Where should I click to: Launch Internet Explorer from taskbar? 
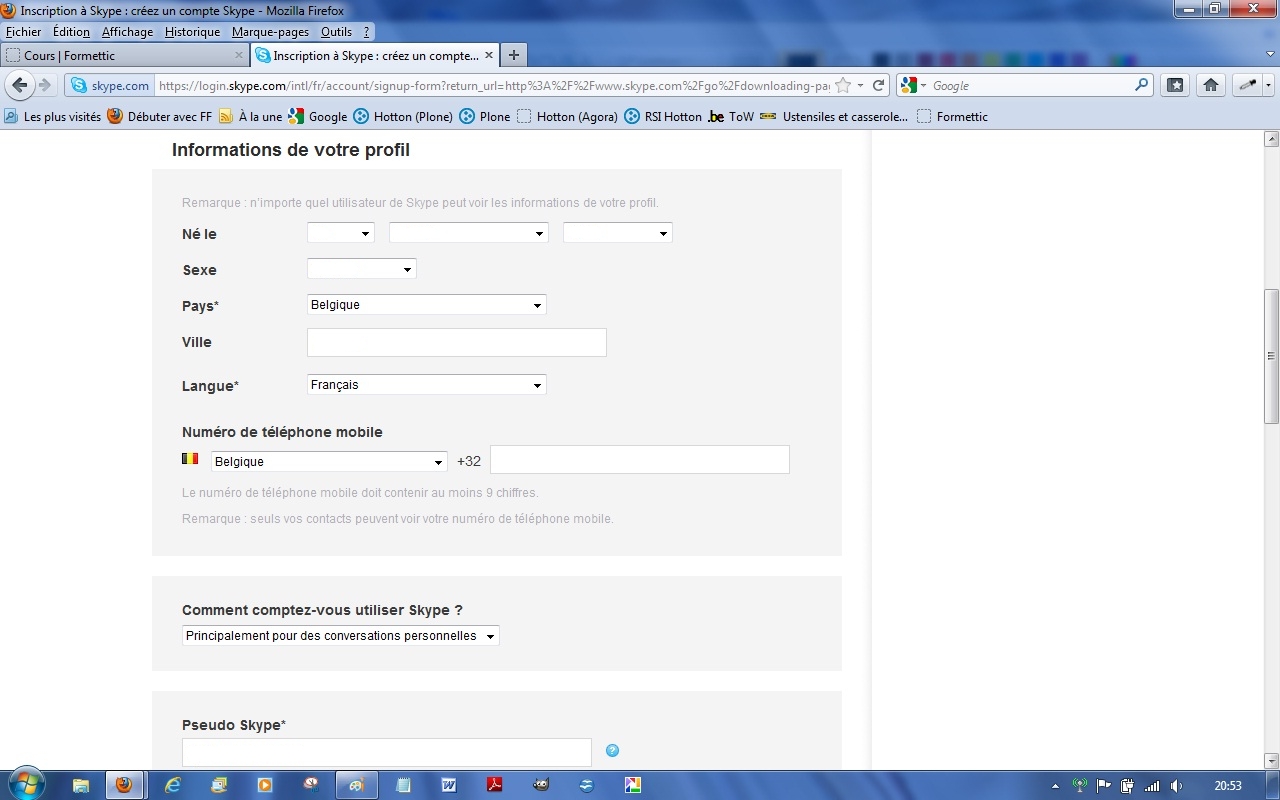(x=173, y=785)
